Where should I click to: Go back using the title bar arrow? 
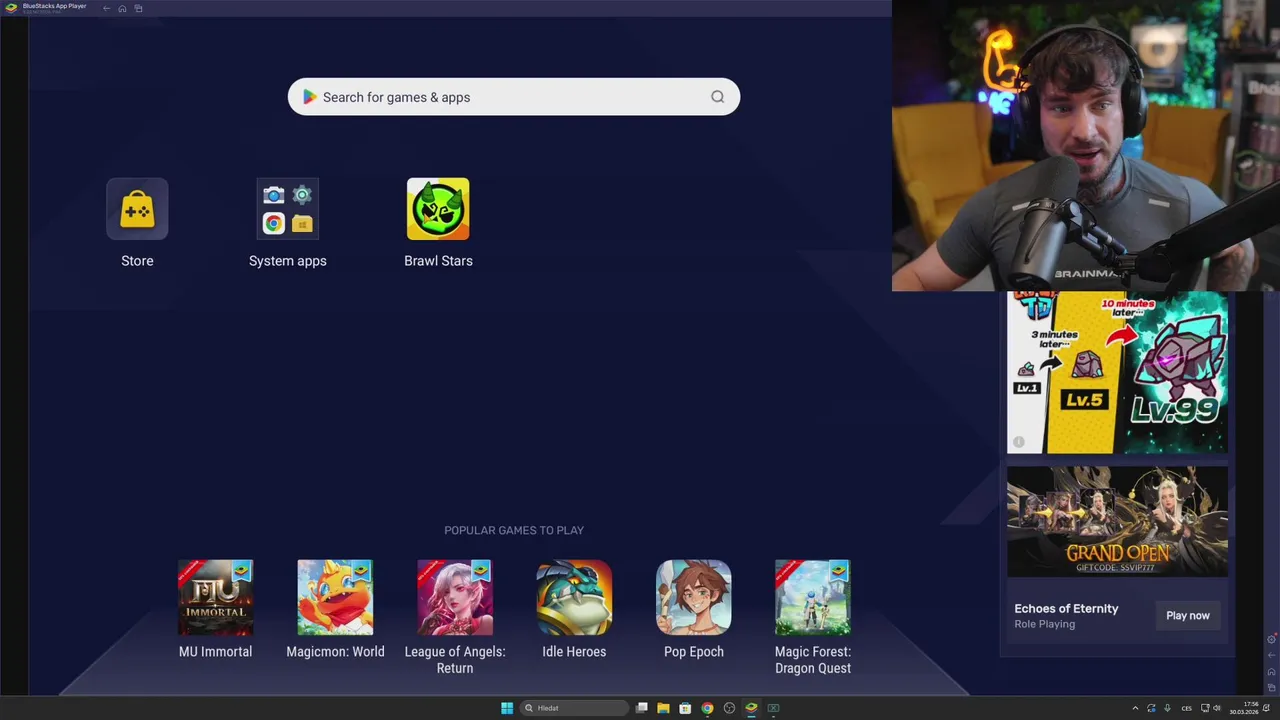(x=106, y=8)
